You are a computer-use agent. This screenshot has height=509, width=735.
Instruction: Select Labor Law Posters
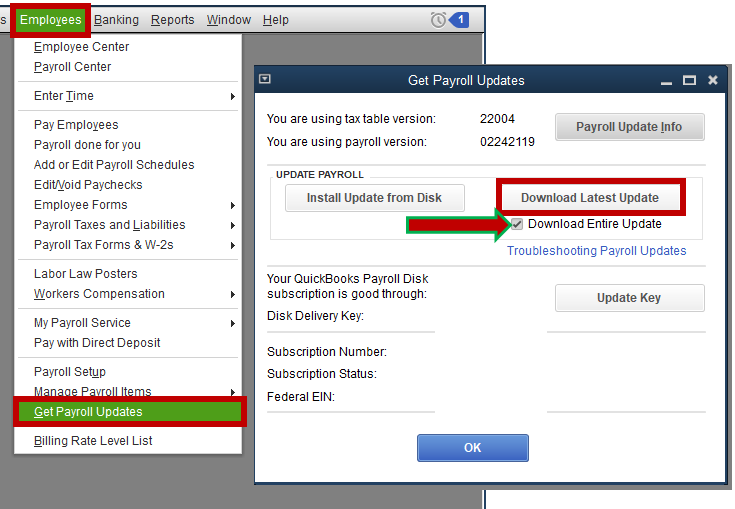tap(85, 274)
